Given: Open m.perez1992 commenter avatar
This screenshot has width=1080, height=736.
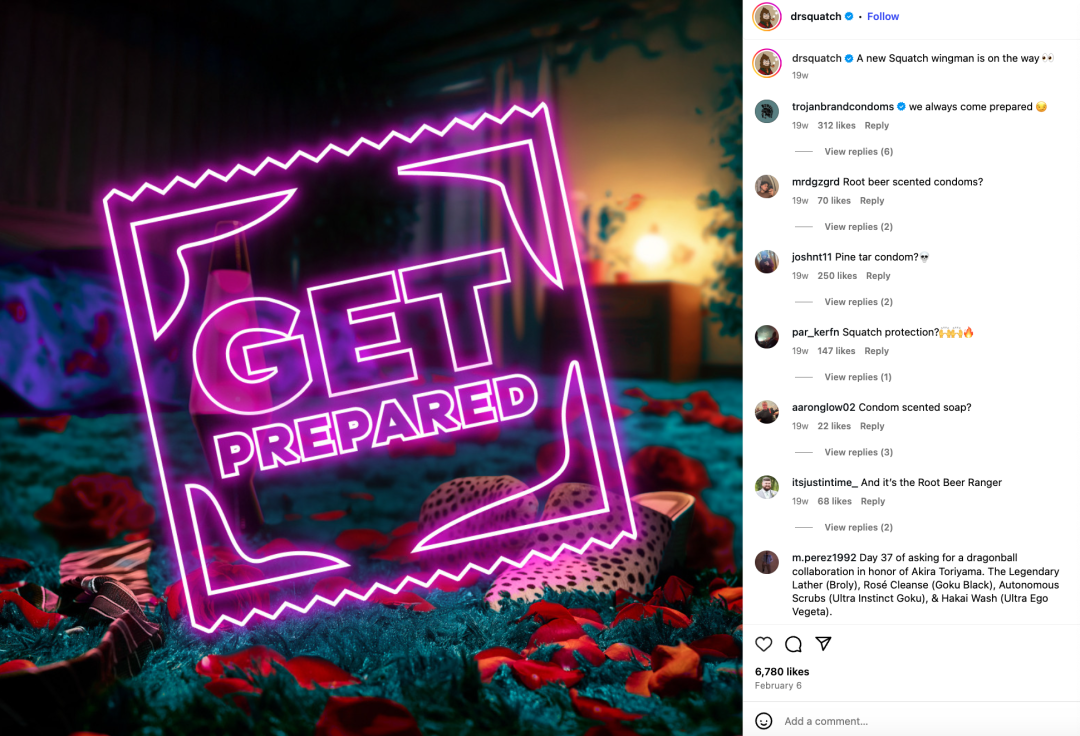Looking at the screenshot, I should coord(767,562).
